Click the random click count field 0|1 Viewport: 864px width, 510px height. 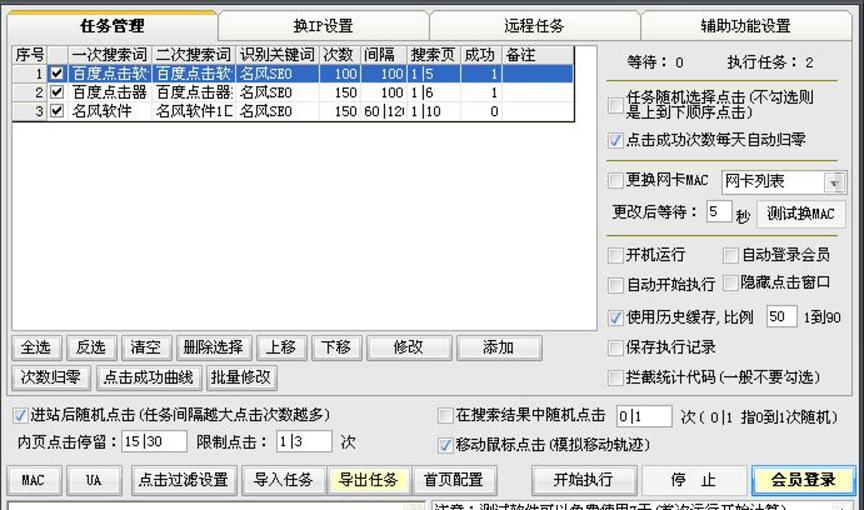pos(644,416)
